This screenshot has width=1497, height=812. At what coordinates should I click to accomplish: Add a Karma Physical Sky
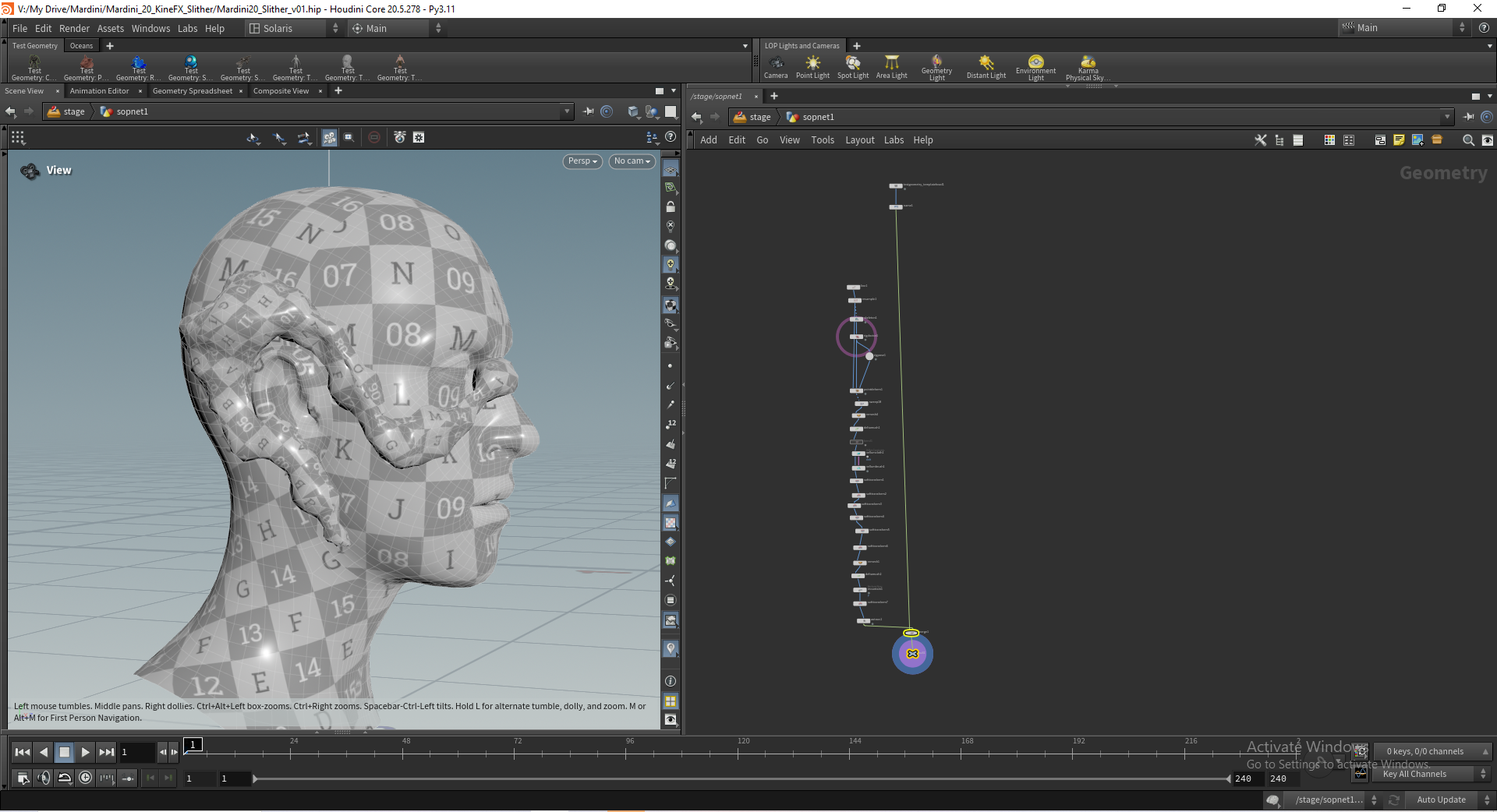[x=1088, y=68]
